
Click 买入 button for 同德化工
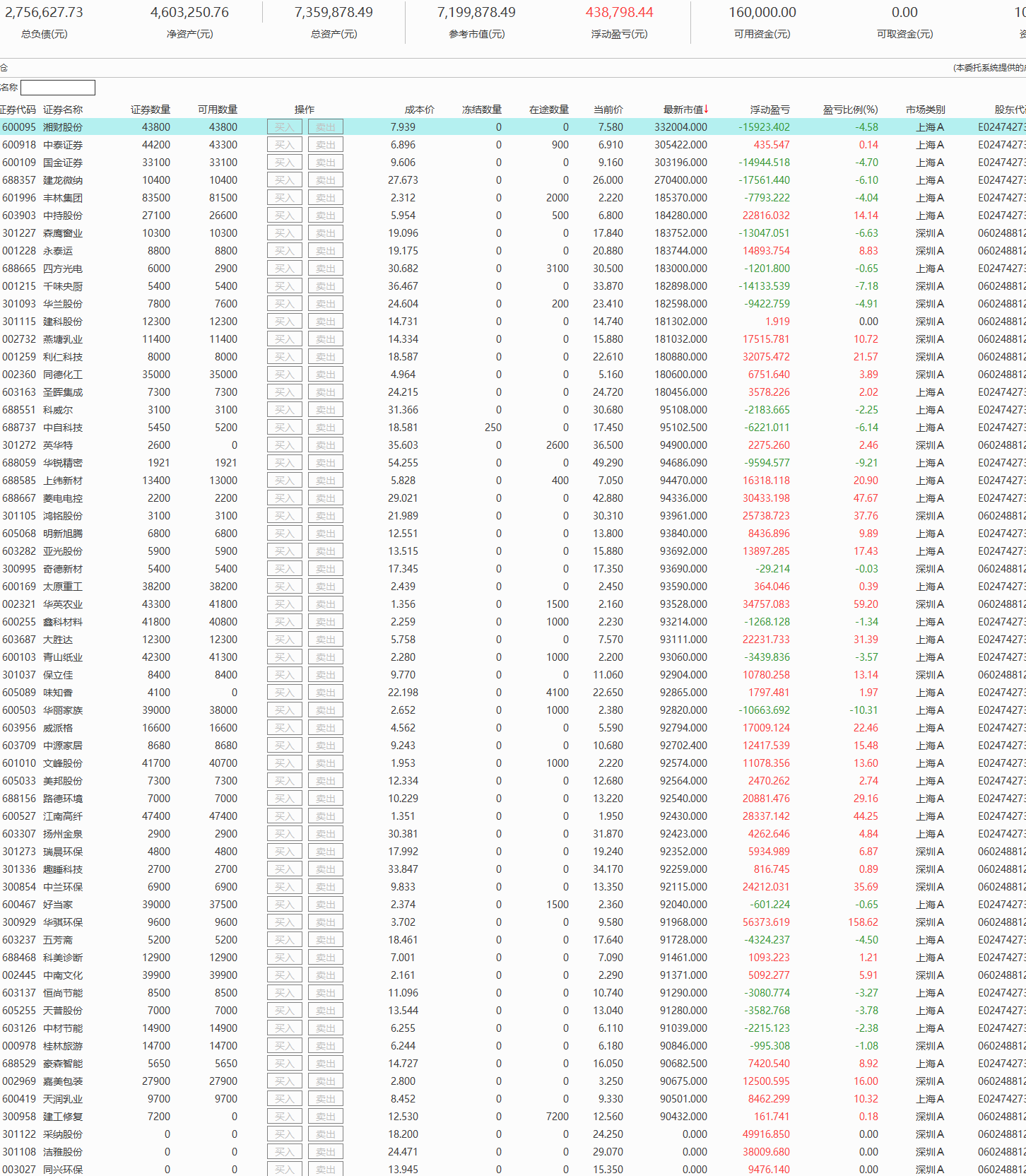pyautogui.click(x=285, y=375)
